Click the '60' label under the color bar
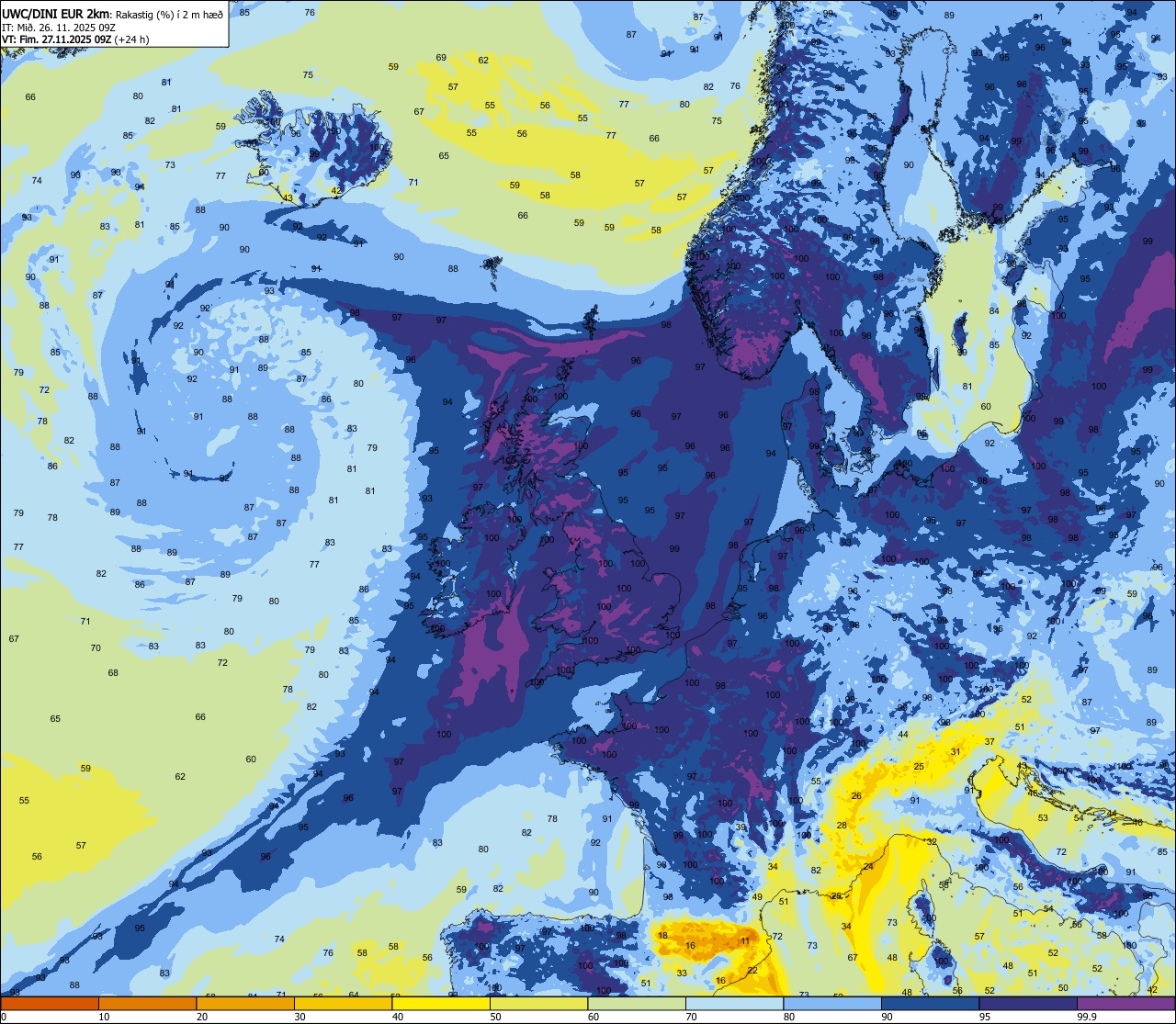This screenshot has height=1024, width=1176. coord(594,1017)
